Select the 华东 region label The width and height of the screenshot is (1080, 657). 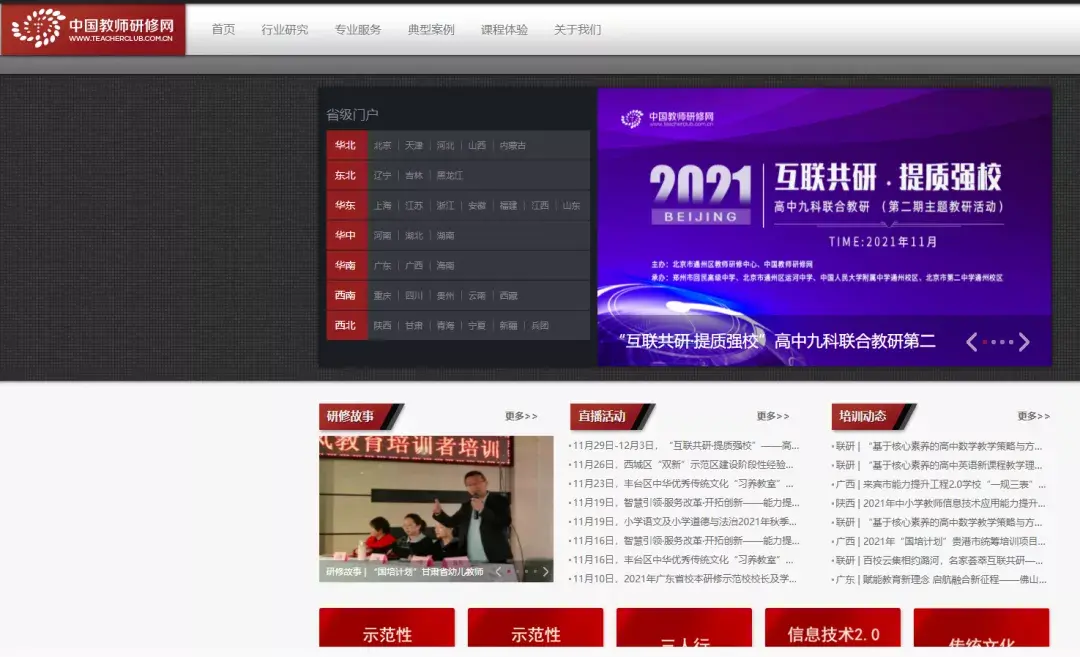(346, 205)
